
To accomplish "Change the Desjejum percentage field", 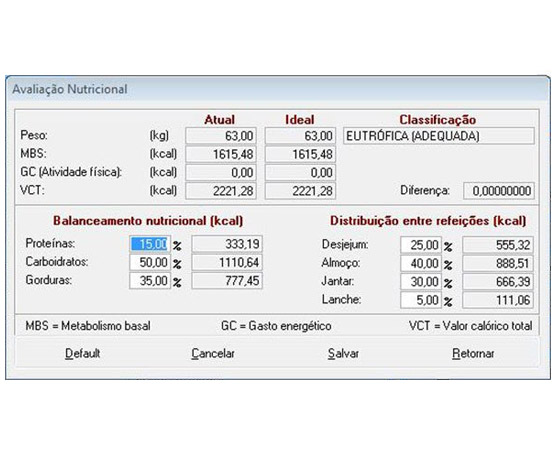I will pos(421,245).
